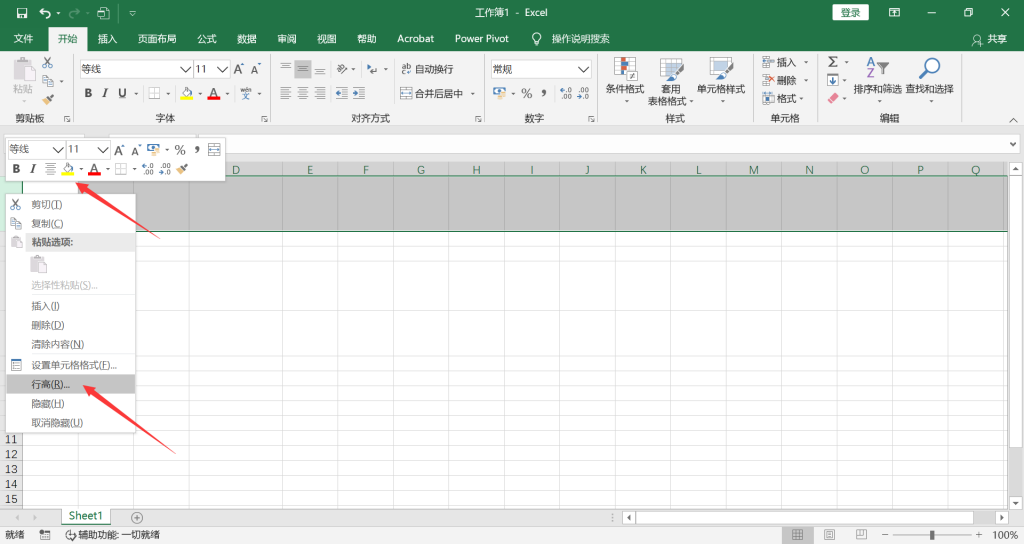Apply ribbon fill color bucket
1024x544 pixels.
click(x=187, y=93)
